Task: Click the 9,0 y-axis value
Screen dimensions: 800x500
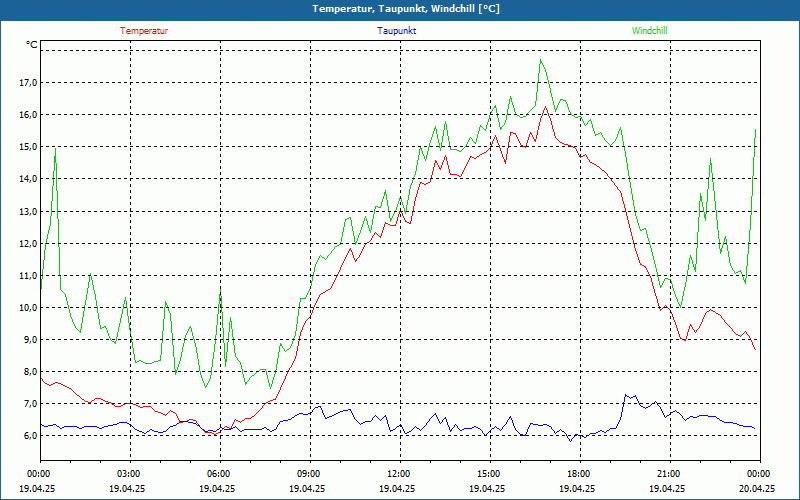Action: pyautogui.click(x=31, y=339)
